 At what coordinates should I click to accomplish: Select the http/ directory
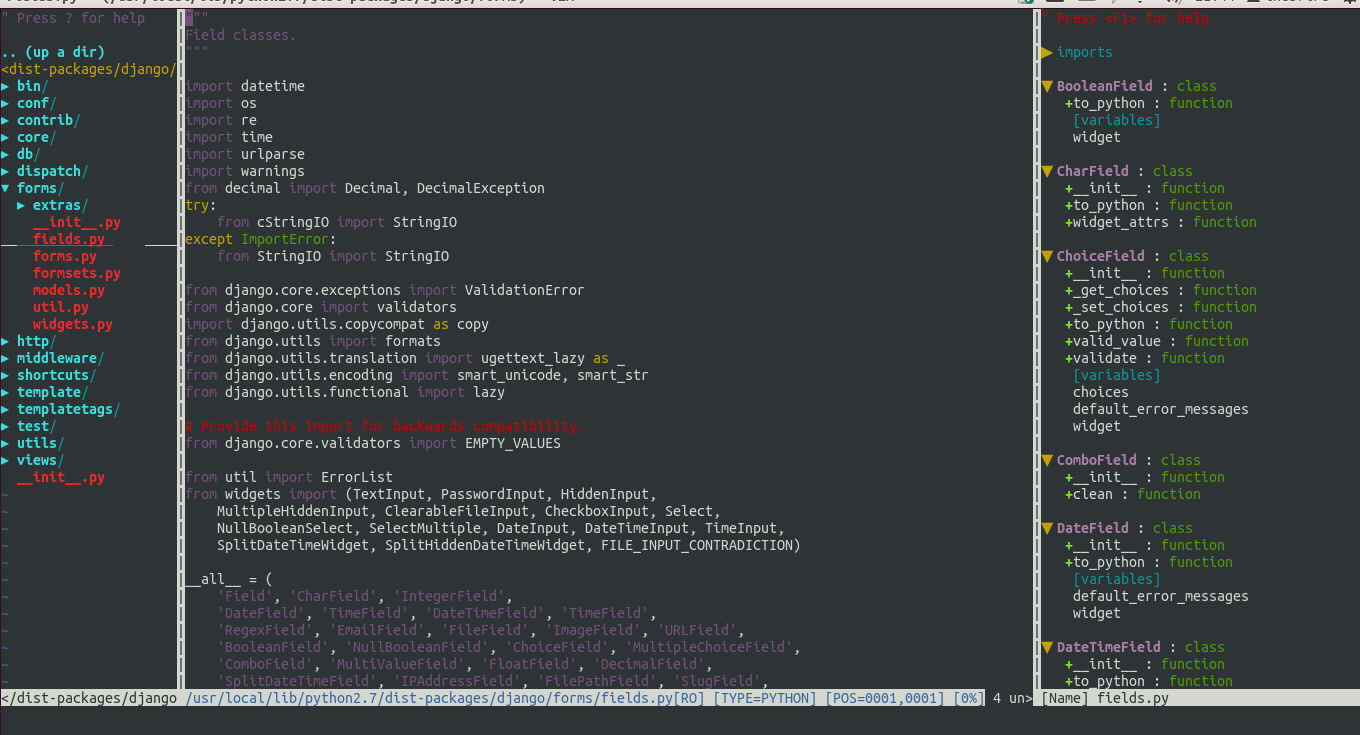tap(37, 341)
